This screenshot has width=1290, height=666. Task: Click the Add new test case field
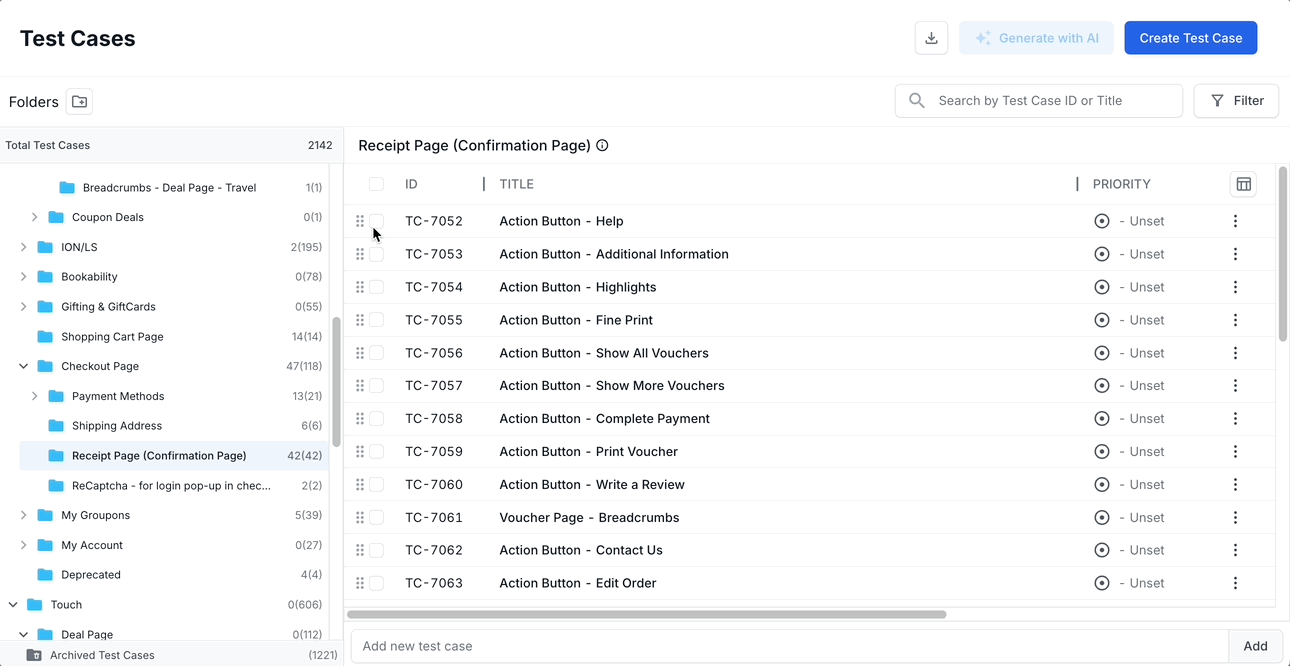click(x=788, y=646)
